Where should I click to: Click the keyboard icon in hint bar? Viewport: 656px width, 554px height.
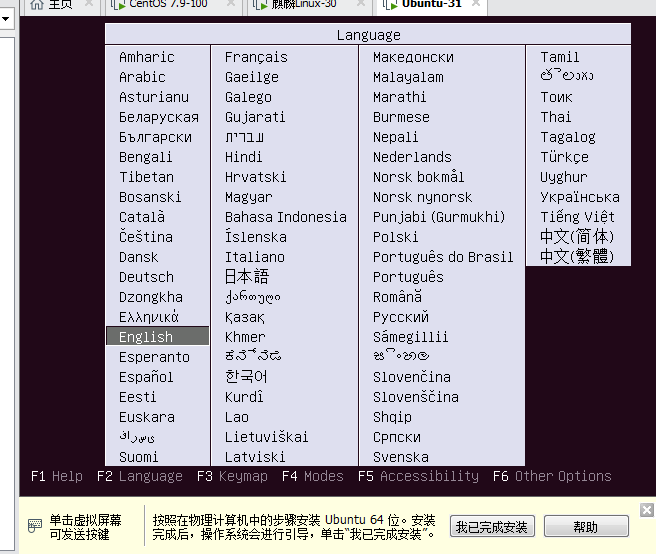pos(35,526)
